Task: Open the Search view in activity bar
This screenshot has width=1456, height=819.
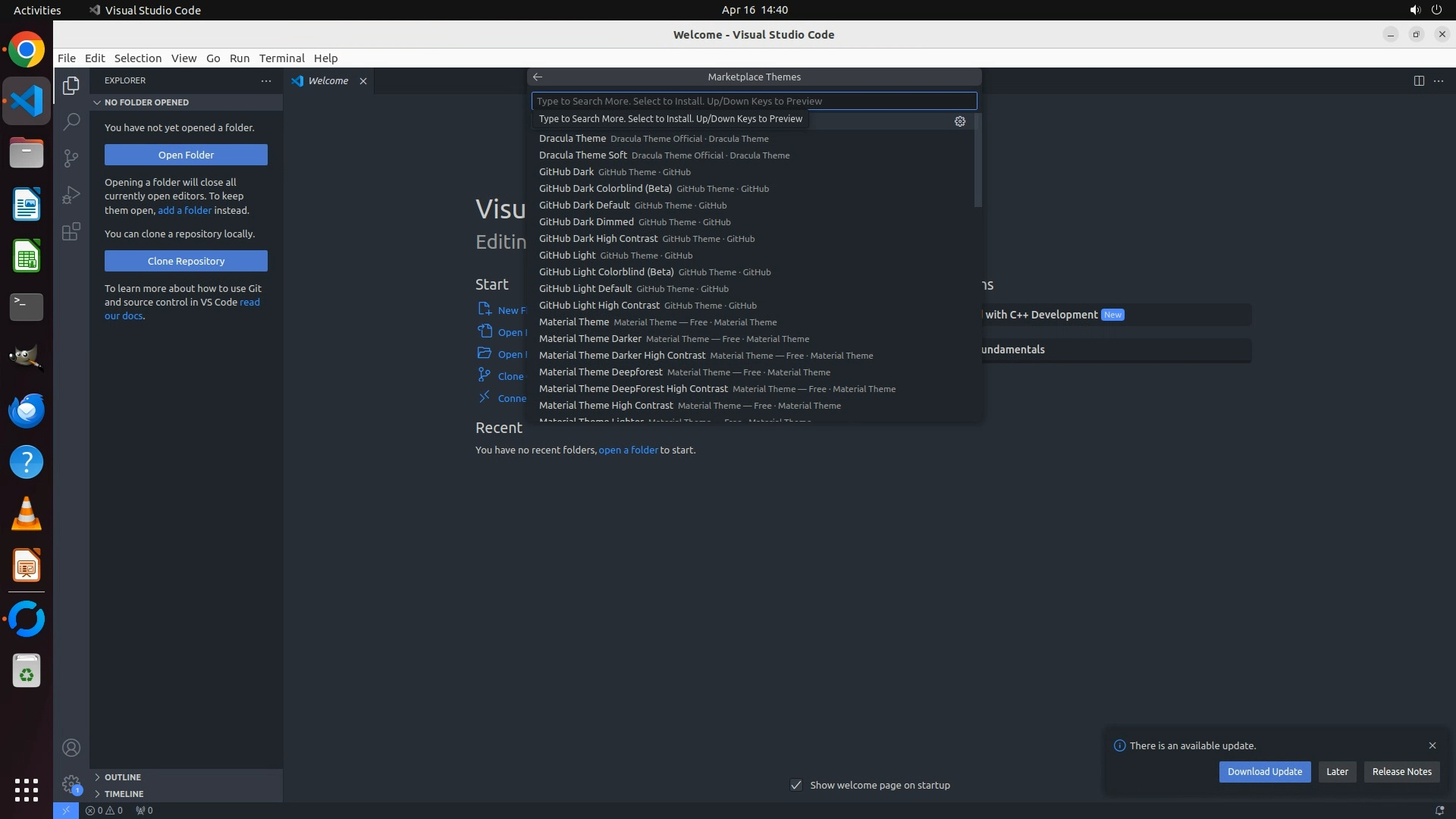Action: click(71, 121)
